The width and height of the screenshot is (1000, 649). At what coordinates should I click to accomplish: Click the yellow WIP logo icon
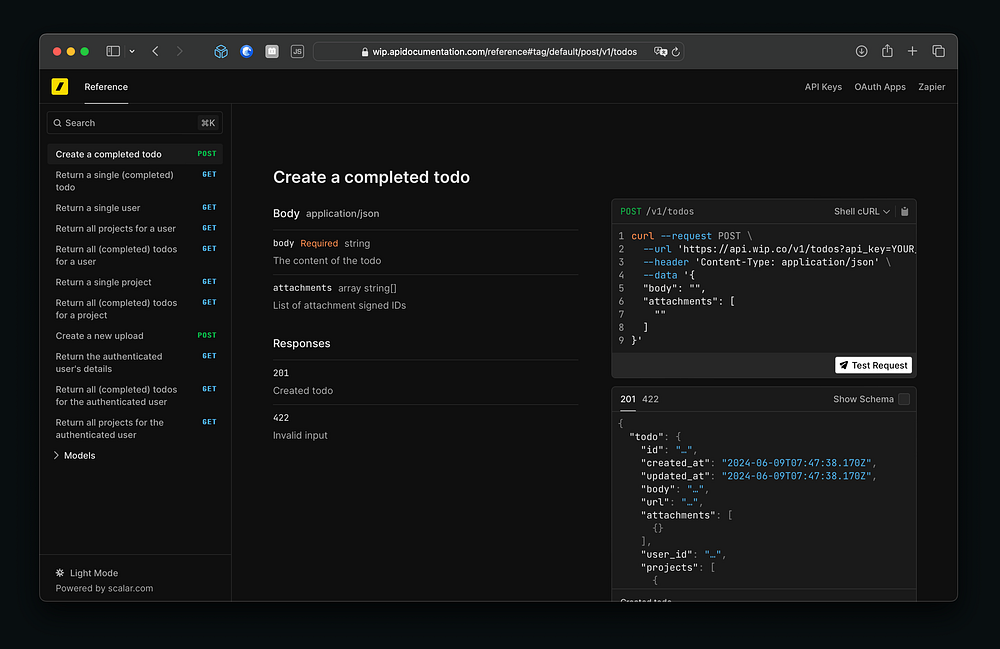[60, 87]
